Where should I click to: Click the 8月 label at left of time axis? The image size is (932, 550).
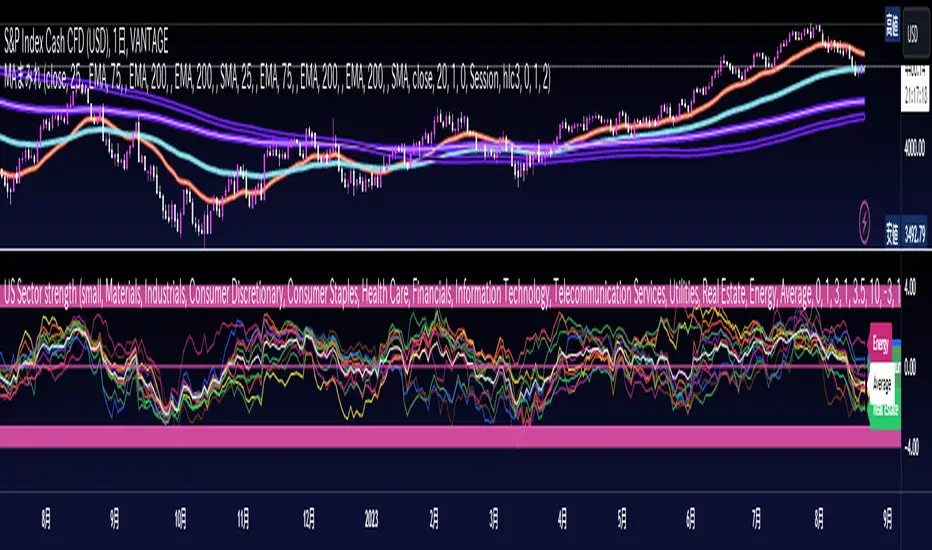(46, 520)
